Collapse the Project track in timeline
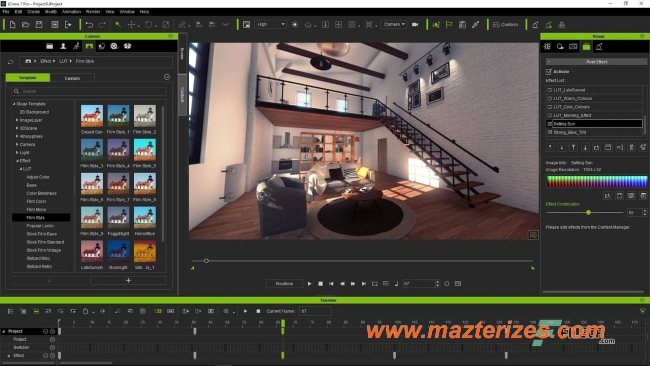 4,332
